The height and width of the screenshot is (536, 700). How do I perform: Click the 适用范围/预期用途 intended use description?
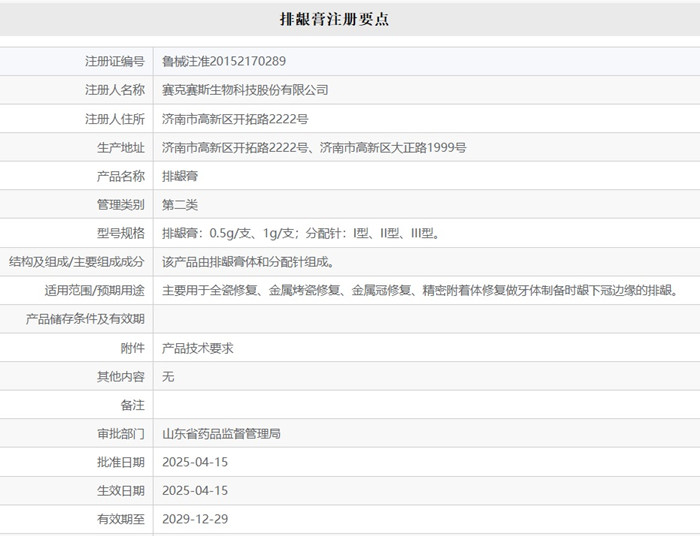420,291
